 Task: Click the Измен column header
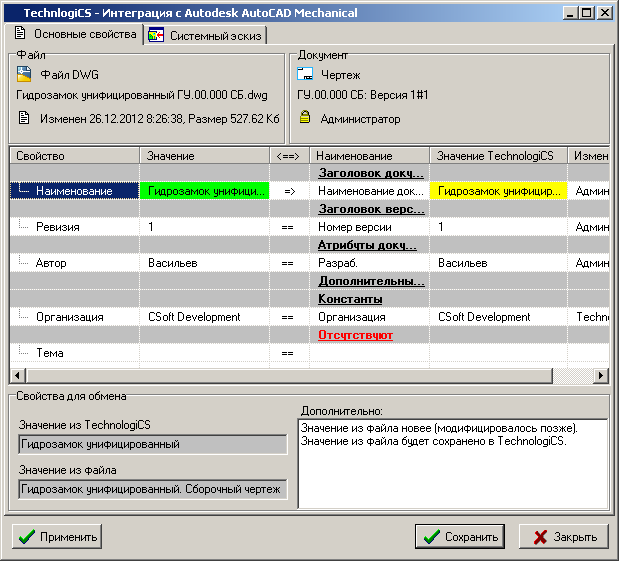pos(589,156)
